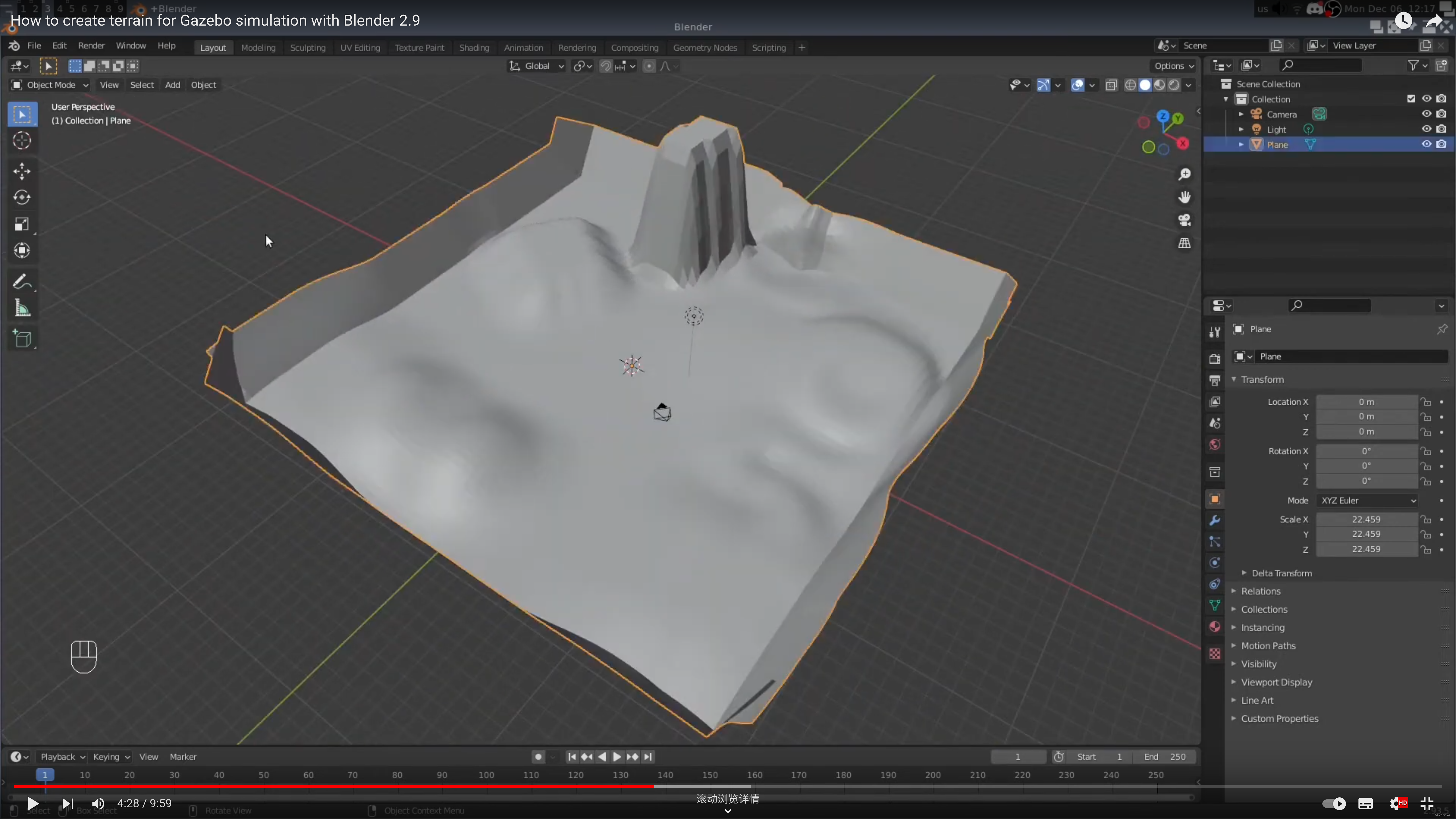1456x819 pixels.
Task: Toggle Plane render camera icon in outliner
Action: 1441,144
